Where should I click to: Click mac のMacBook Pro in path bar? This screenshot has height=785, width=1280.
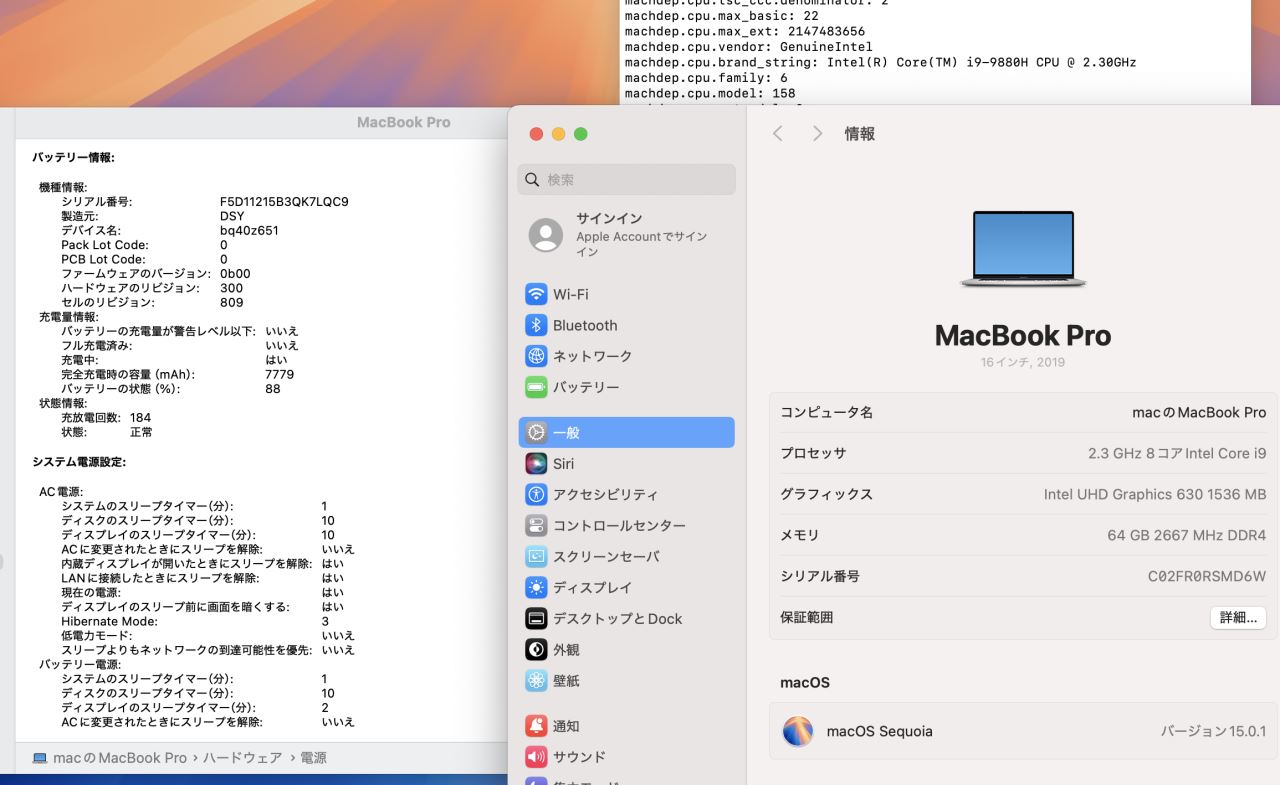click(x=120, y=758)
